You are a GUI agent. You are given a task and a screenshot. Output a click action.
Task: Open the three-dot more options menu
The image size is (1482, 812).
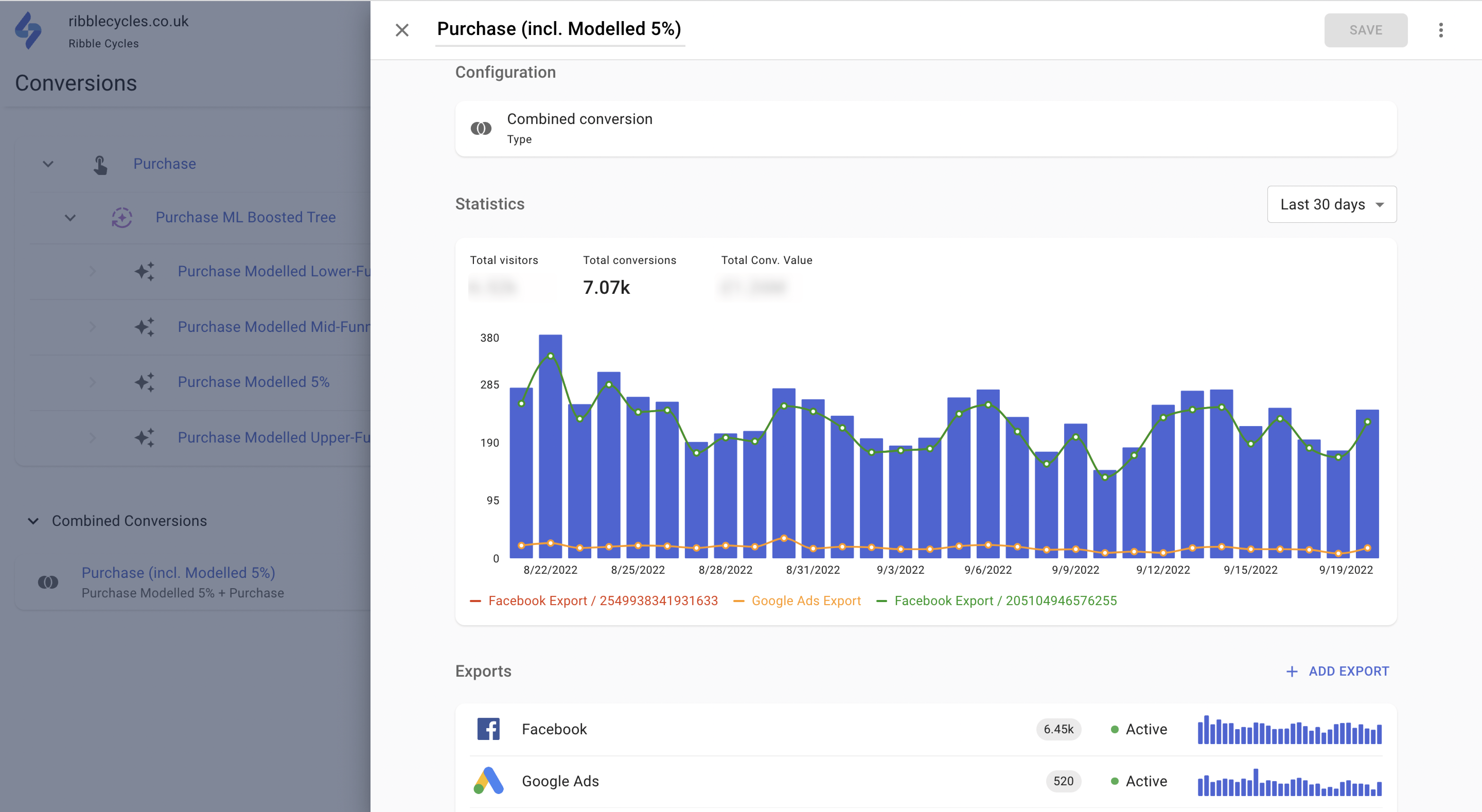coord(1441,30)
